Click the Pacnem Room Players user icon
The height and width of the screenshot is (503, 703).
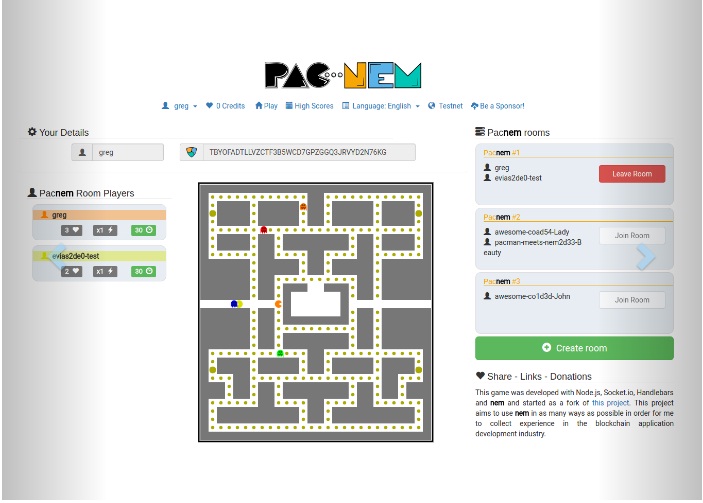32,193
